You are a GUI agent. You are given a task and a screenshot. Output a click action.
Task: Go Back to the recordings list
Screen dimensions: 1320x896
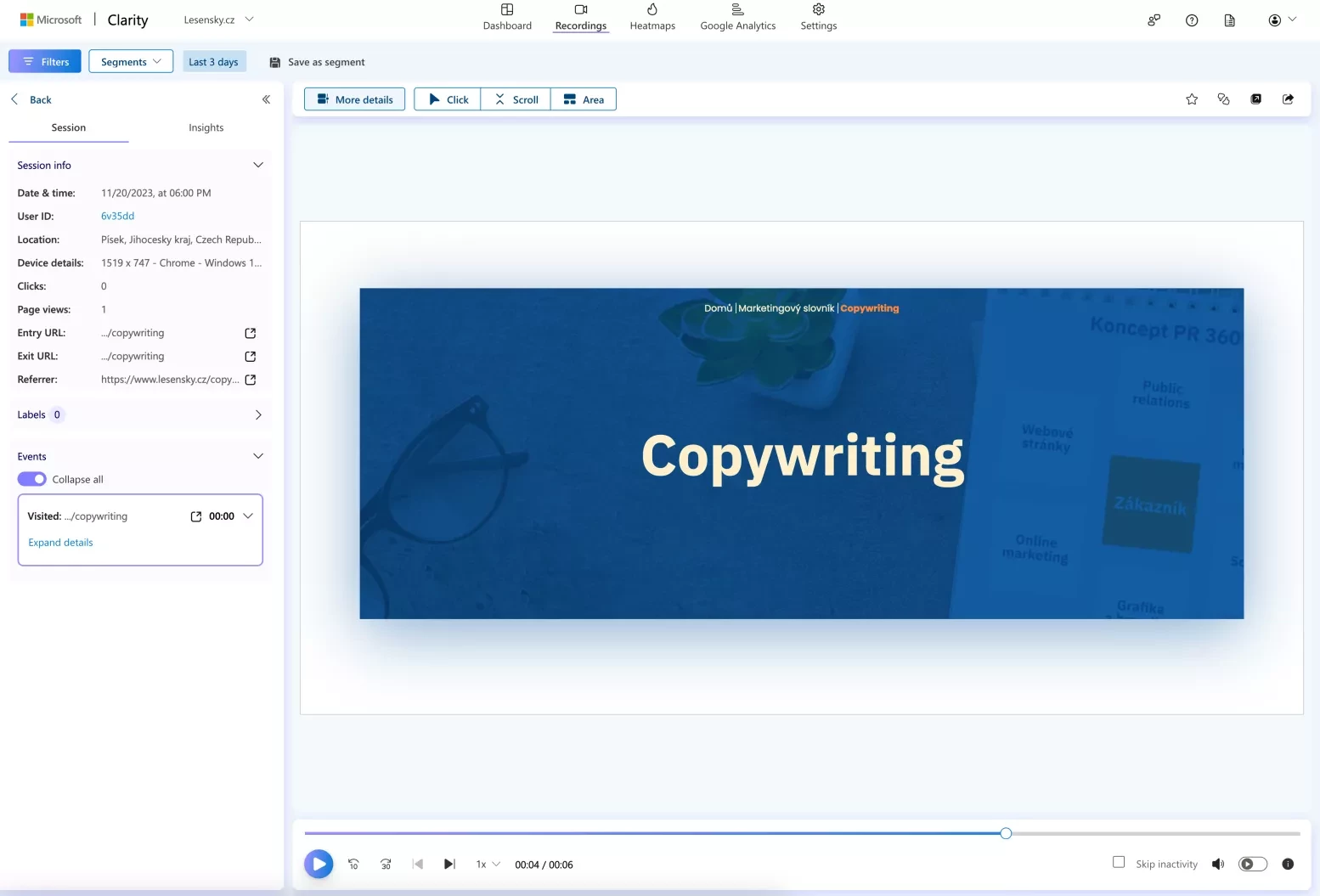[31, 99]
